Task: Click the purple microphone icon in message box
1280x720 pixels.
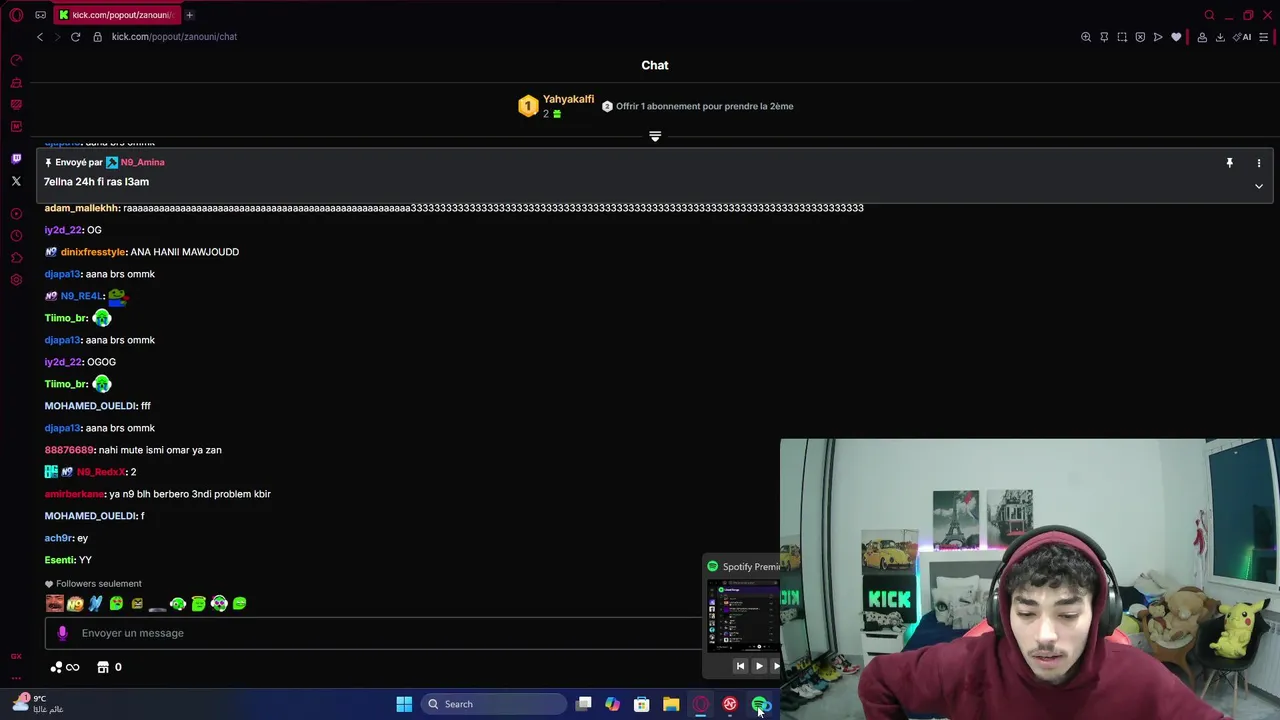Action: pyautogui.click(x=62, y=633)
